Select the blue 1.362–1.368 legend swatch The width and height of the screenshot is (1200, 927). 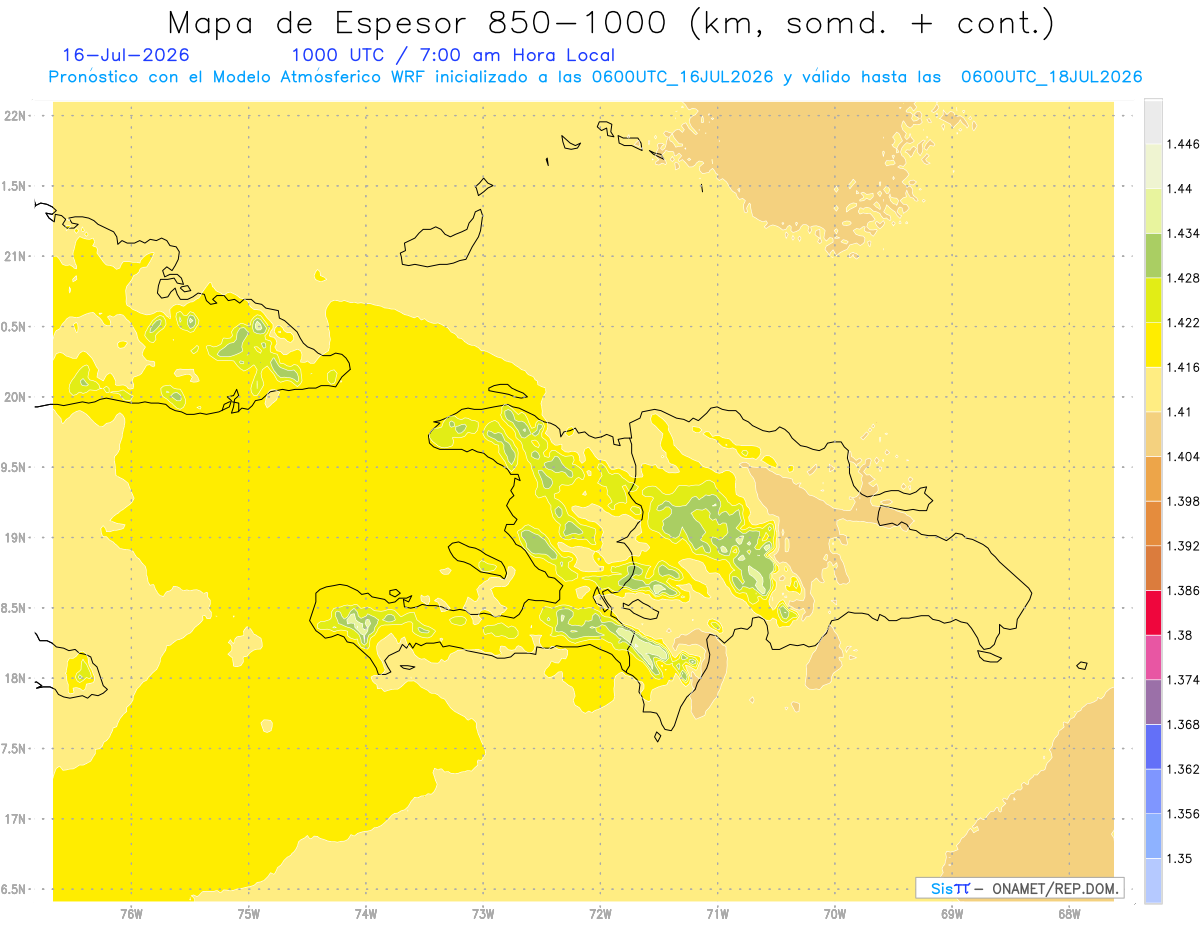(x=1153, y=747)
